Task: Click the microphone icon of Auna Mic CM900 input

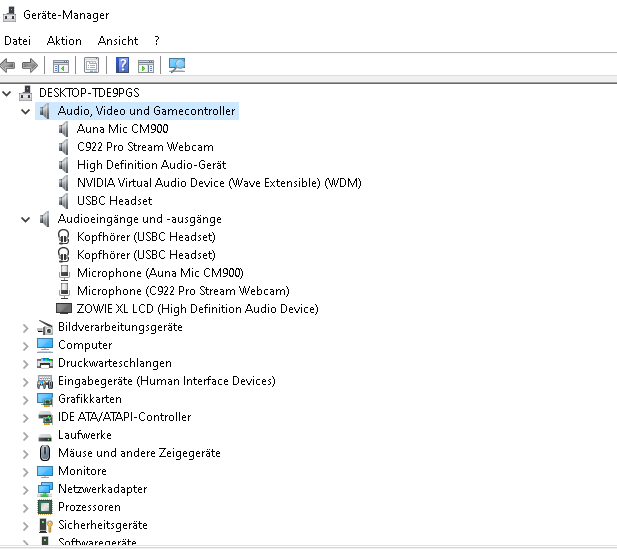Action: (64, 273)
